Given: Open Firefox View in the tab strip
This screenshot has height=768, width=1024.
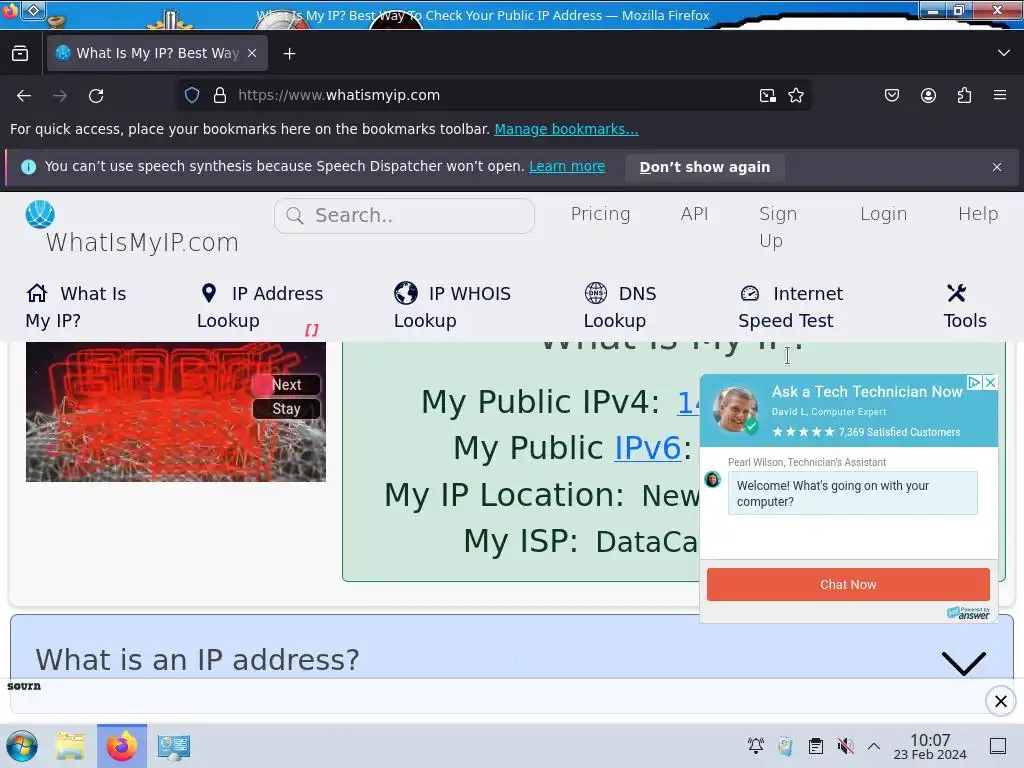Looking at the screenshot, I should (20, 54).
